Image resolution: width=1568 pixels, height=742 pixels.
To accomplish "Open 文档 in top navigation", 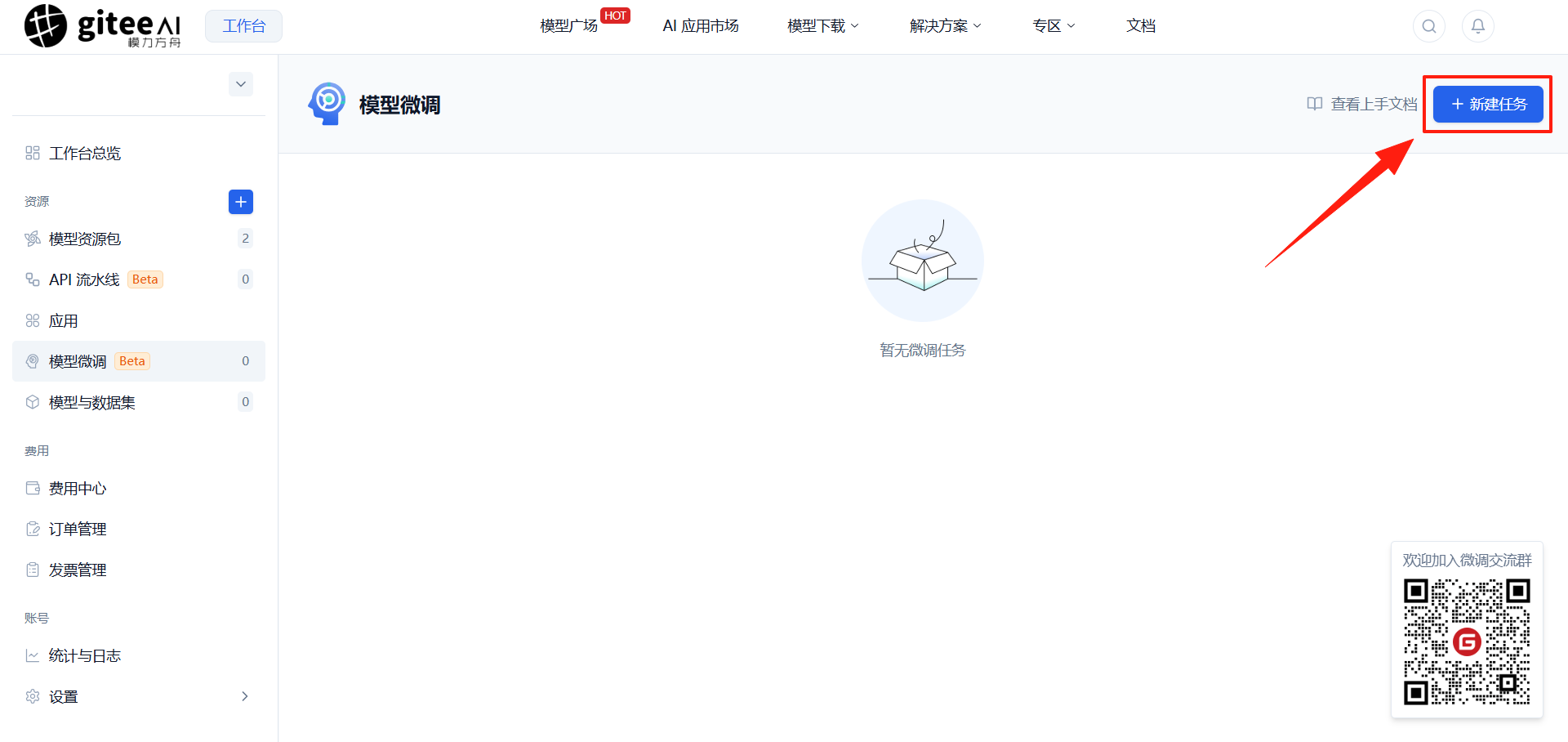I will click(x=1141, y=26).
